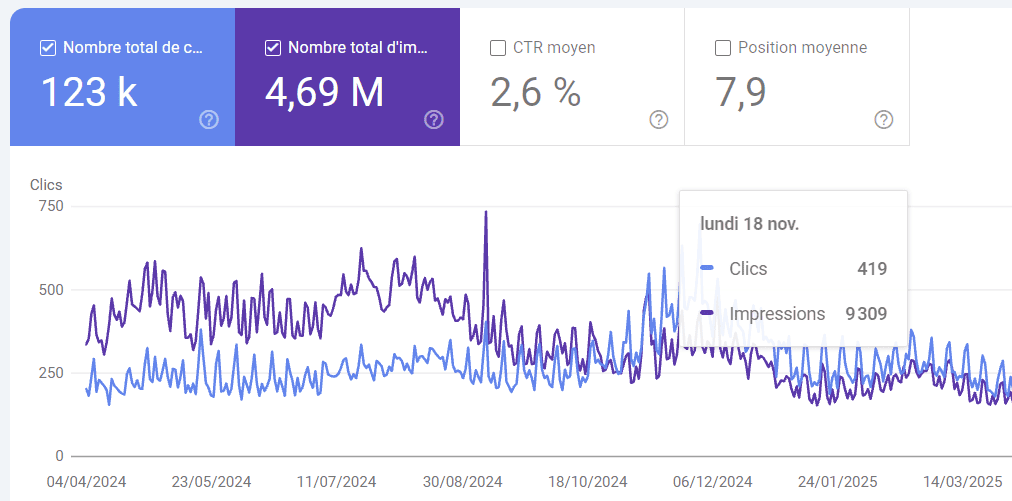The width and height of the screenshot is (1012, 501).
Task: Click help icon on total impressions card
Action: [434, 120]
